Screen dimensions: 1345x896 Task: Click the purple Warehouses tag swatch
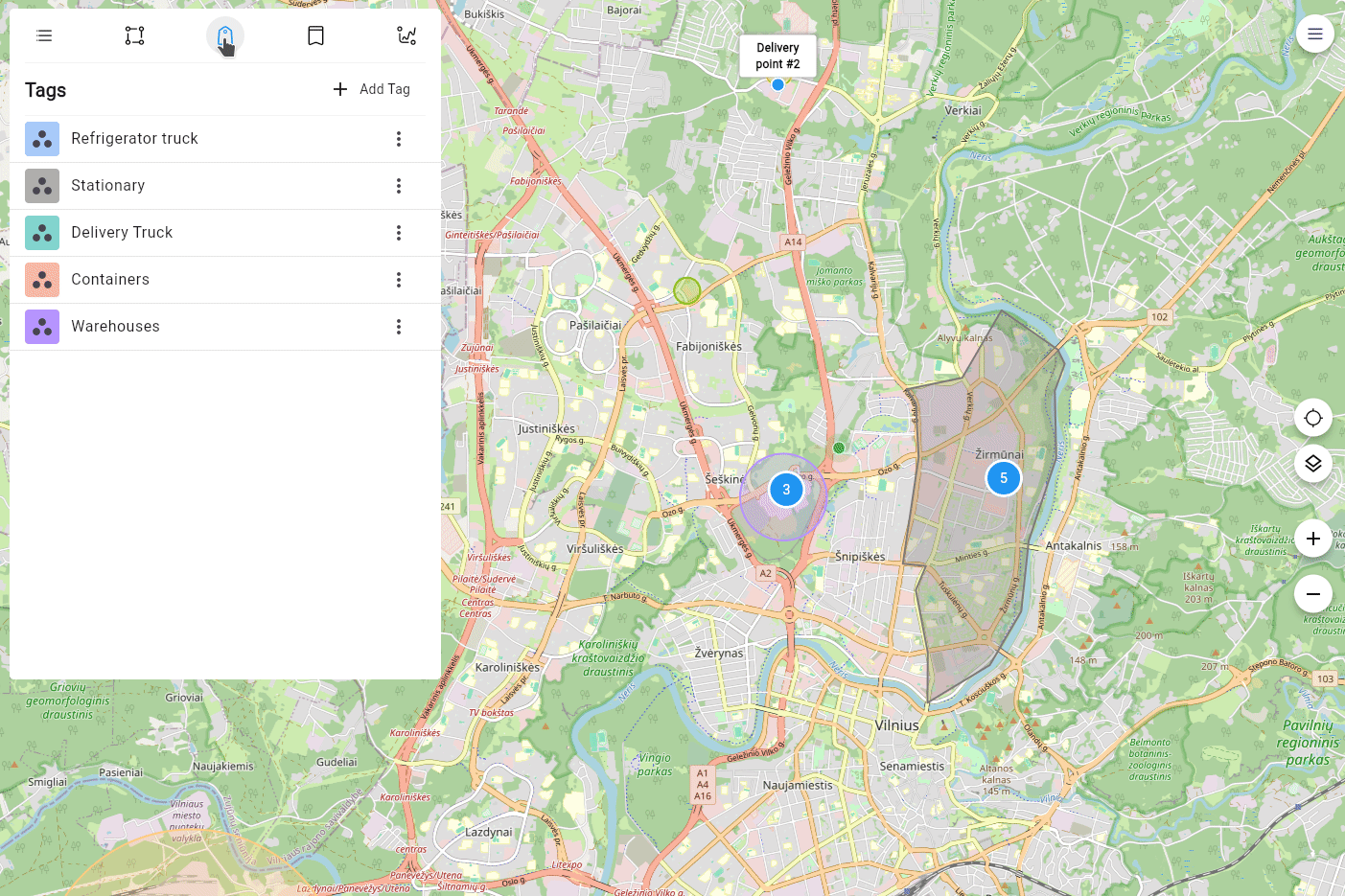(x=42, y=327)
